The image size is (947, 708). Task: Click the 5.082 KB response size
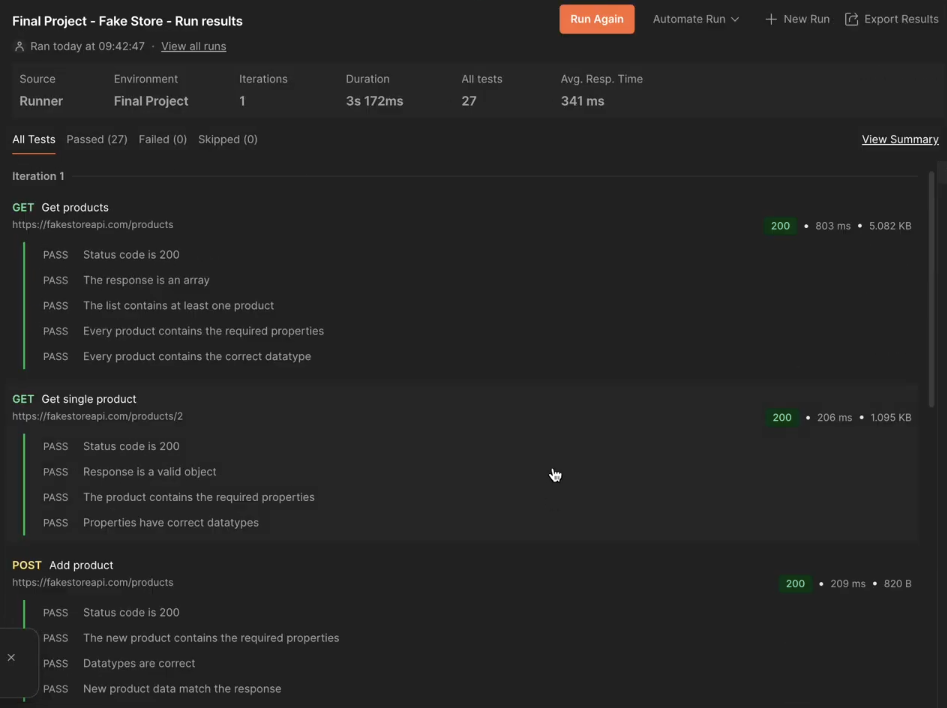pyautogui.click(x=890, y=226)
